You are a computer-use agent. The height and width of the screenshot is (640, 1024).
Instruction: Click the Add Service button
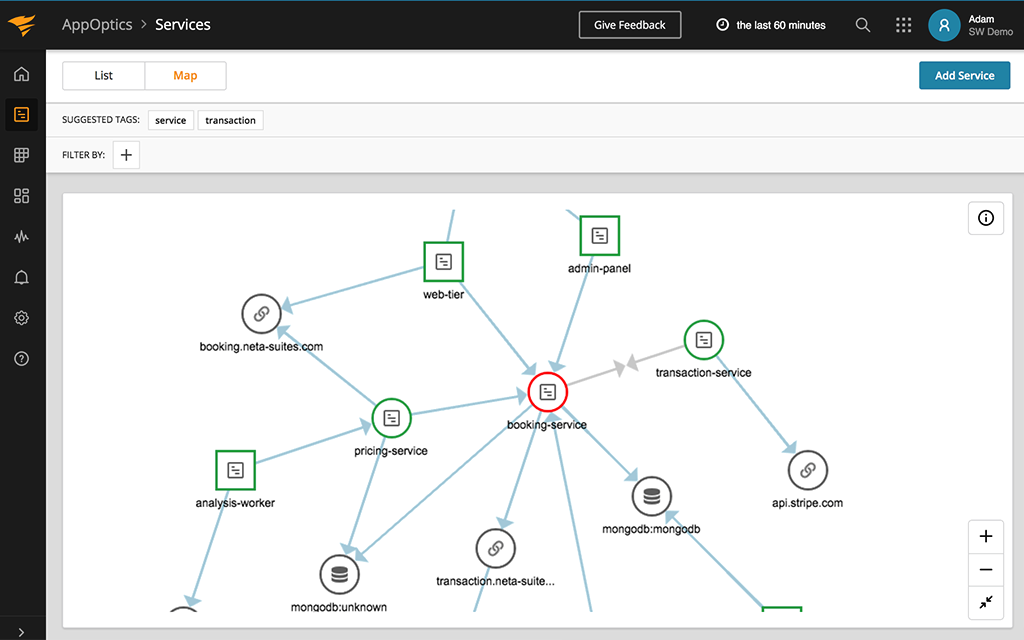(x=964, y=75)
